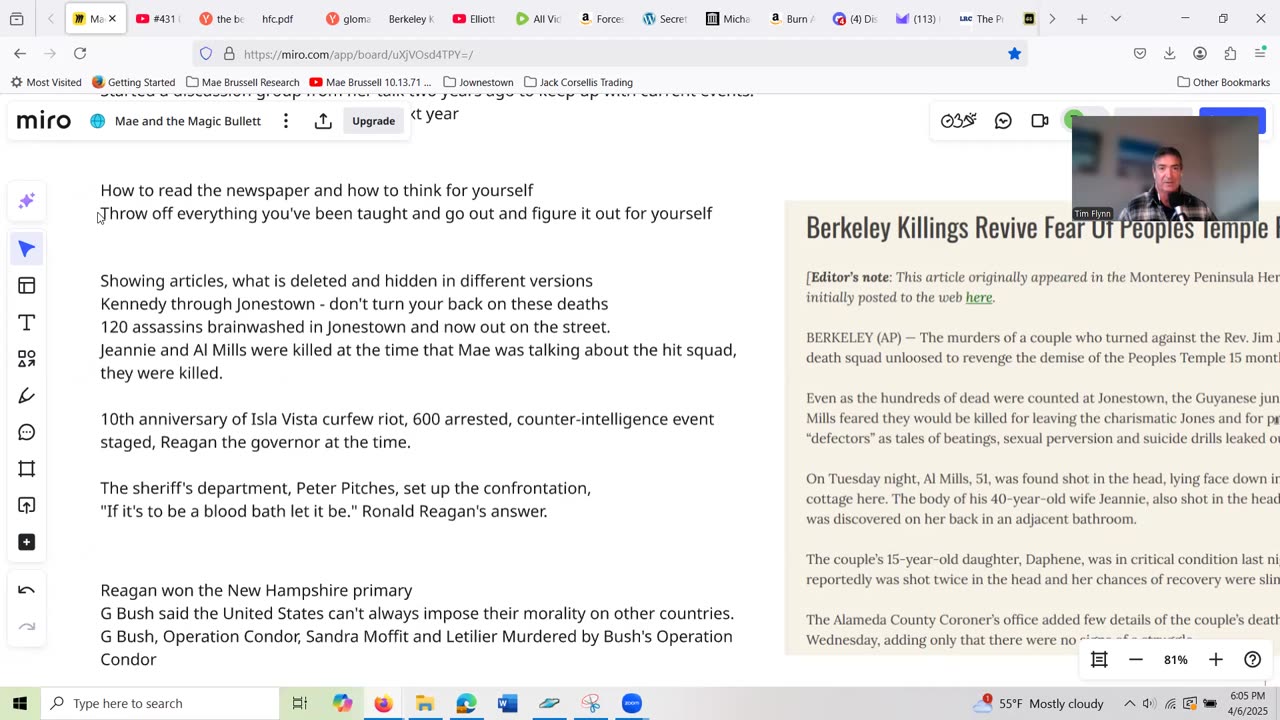Follow the 'here' link in article
The width and height of the screenshot is (1280, 720).
[979, 297]
